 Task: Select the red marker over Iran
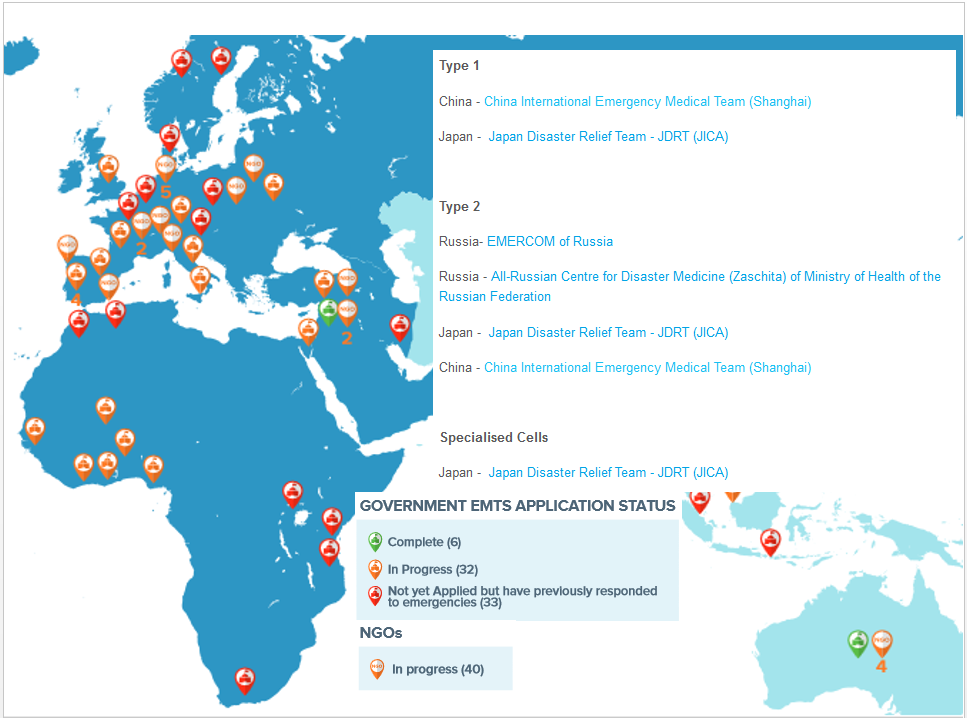point(400,327)
